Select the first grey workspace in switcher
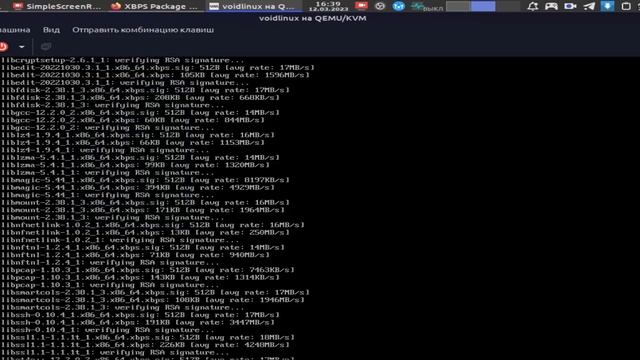The image size is (640, 360). click(458, 6)
